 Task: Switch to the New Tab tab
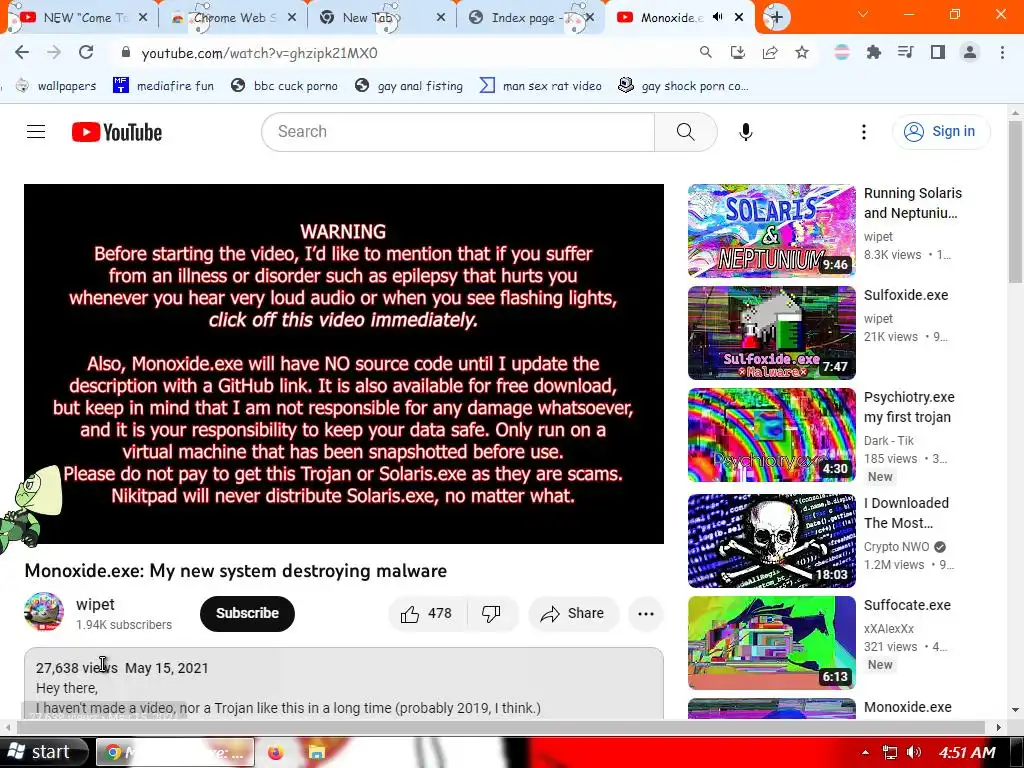[381, 18]
